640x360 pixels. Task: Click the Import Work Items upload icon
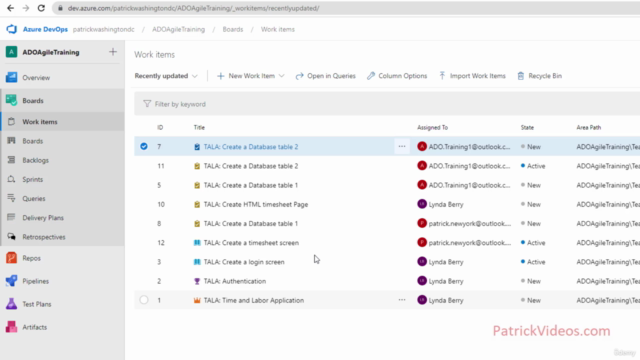[x=442, y=76]
